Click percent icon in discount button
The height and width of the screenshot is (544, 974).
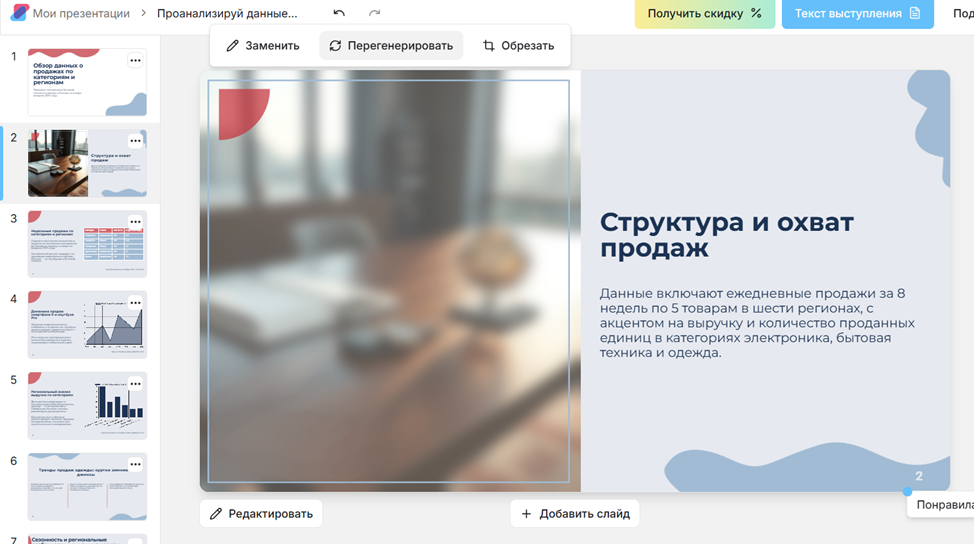[x=756, y=13]
